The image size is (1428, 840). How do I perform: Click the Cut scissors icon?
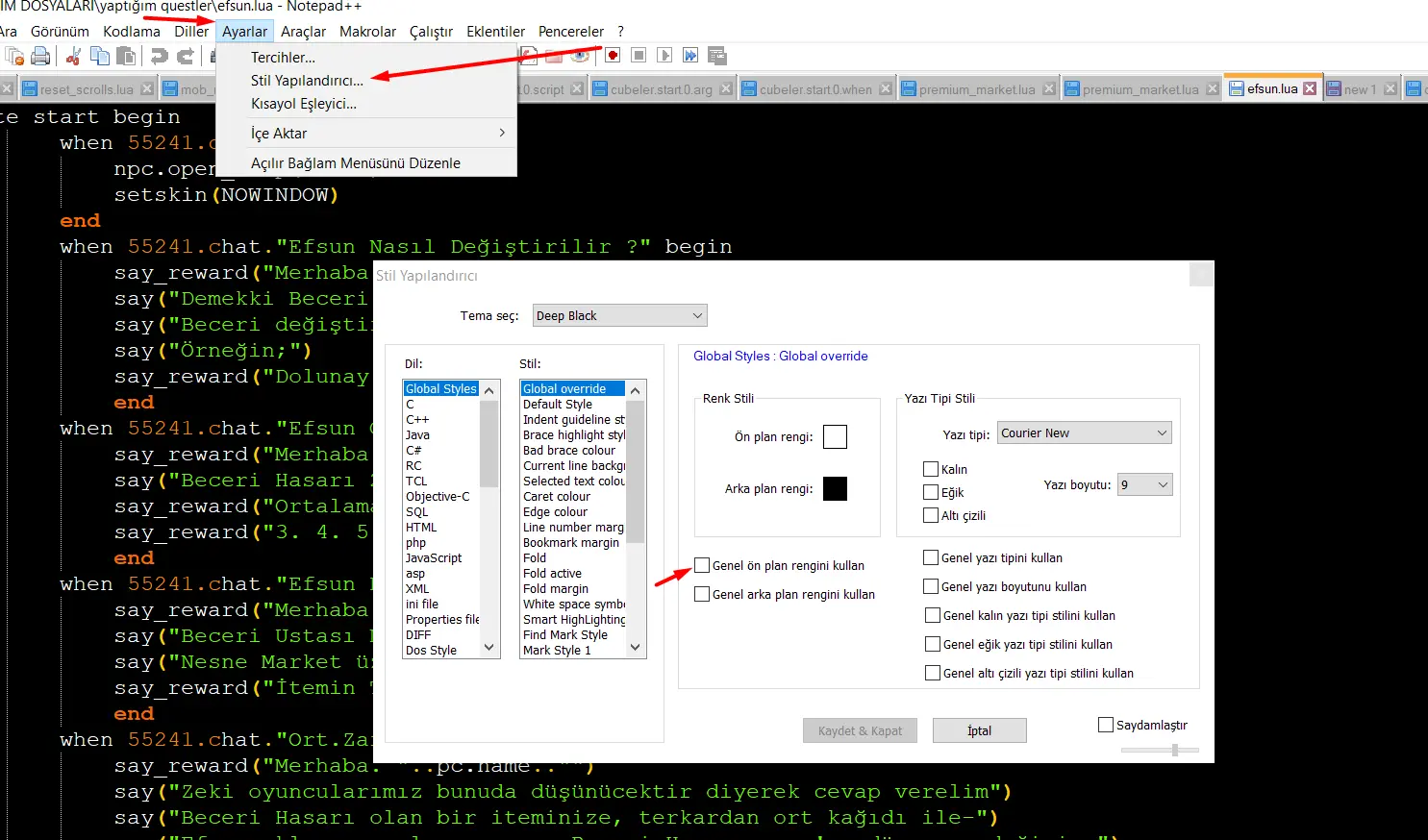point(73,57)
